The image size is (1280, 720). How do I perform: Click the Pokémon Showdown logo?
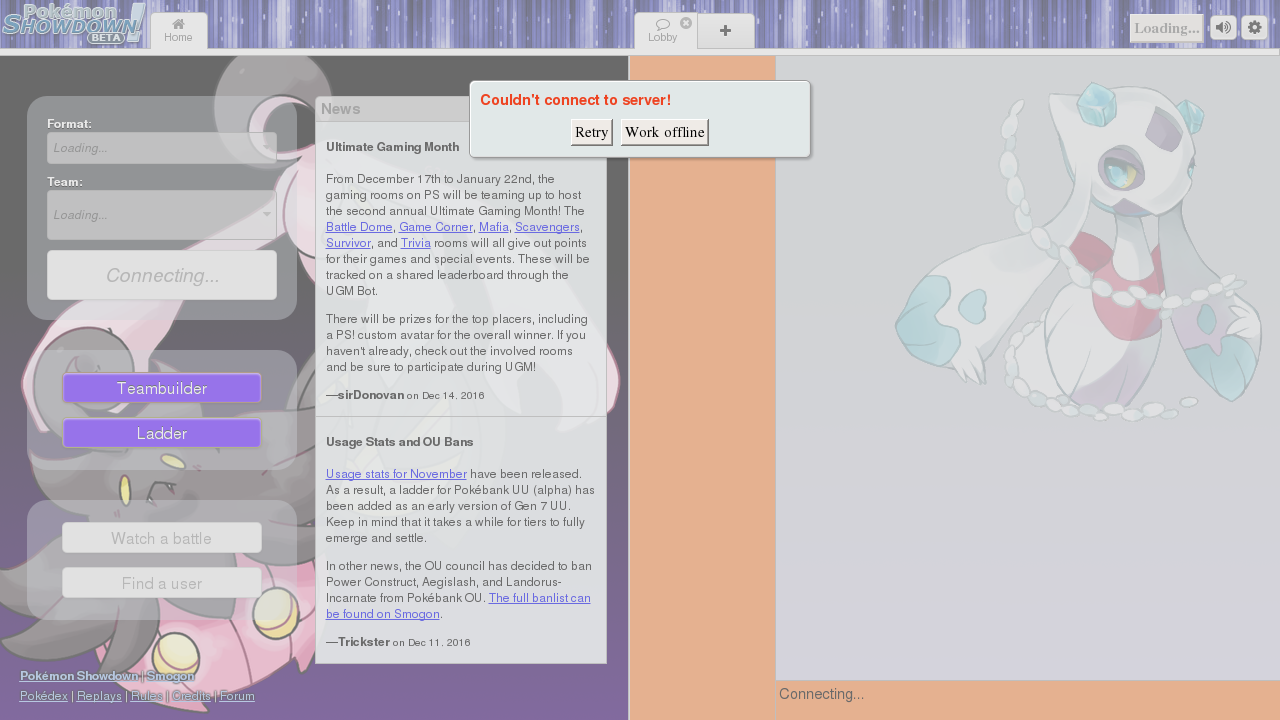tap(74, 24)
